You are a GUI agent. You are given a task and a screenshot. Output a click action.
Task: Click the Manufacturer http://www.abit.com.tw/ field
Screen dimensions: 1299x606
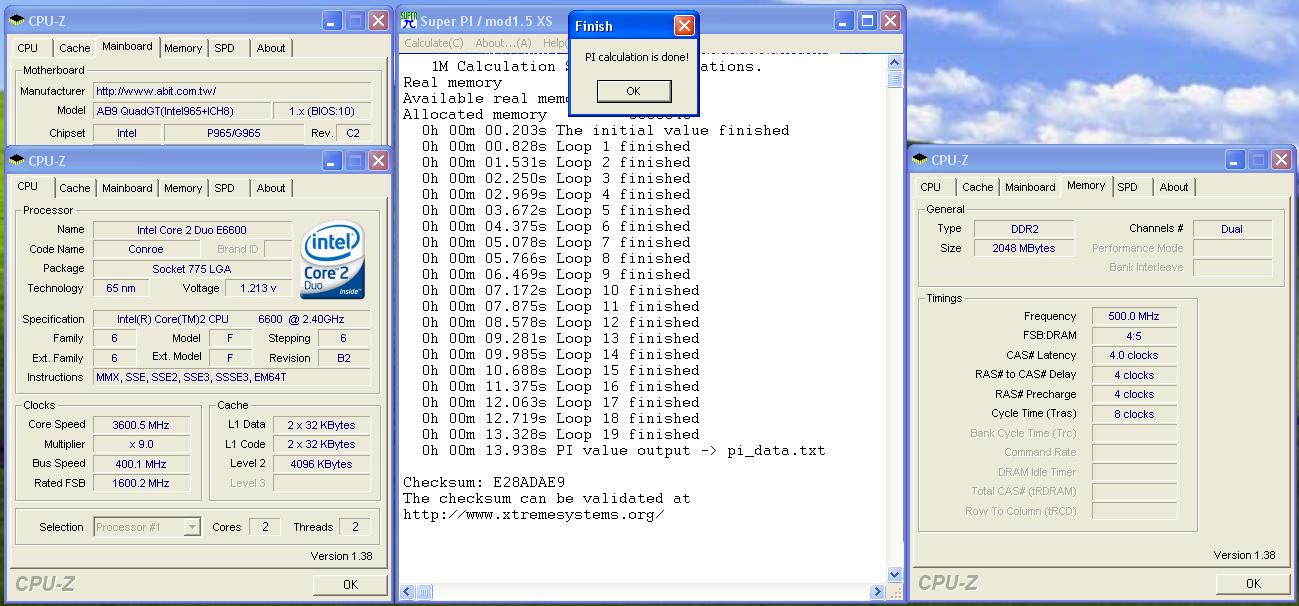(x=232, y=91)
